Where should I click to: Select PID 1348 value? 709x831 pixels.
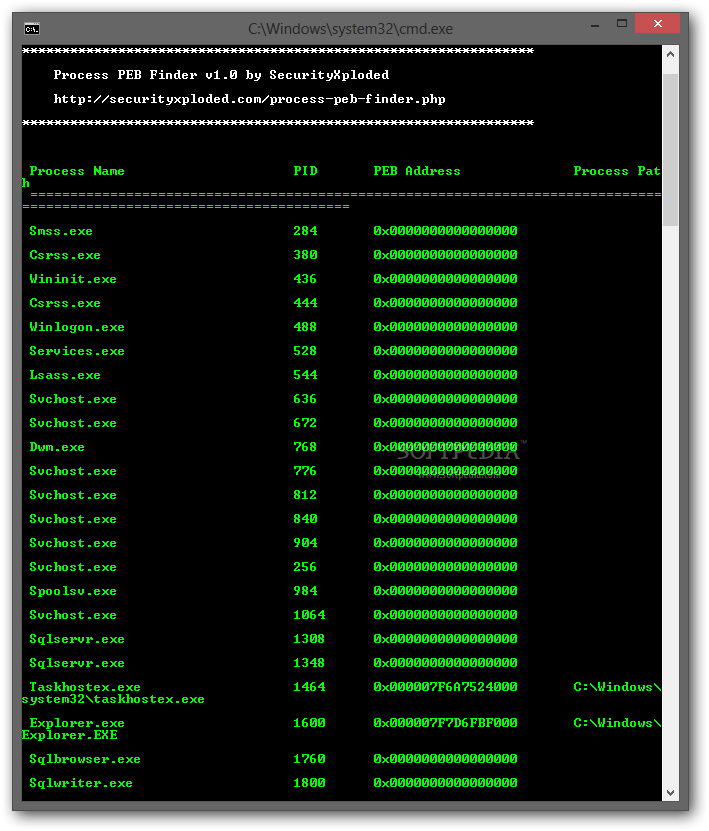(x=309, y=663)
